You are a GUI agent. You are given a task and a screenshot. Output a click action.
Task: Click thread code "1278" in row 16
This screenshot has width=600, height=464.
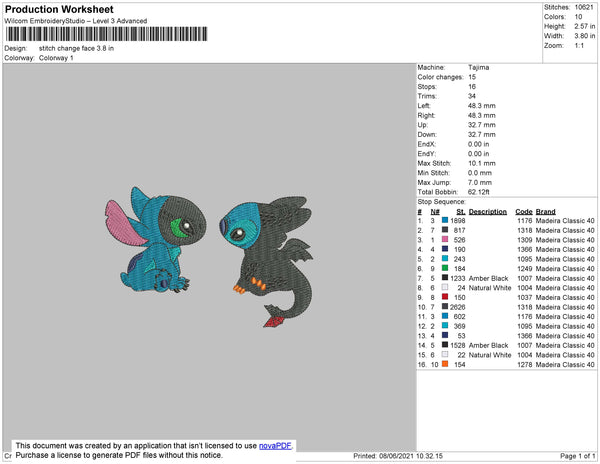(525, 365)
